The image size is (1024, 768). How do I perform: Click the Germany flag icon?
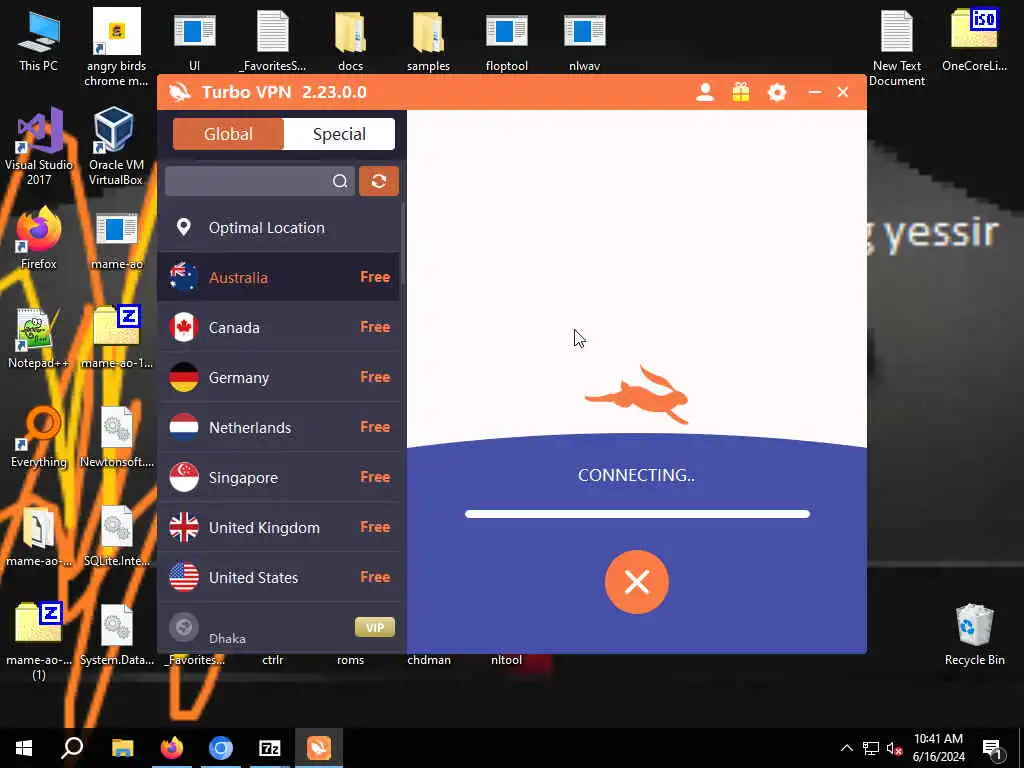tap(184, 377)
